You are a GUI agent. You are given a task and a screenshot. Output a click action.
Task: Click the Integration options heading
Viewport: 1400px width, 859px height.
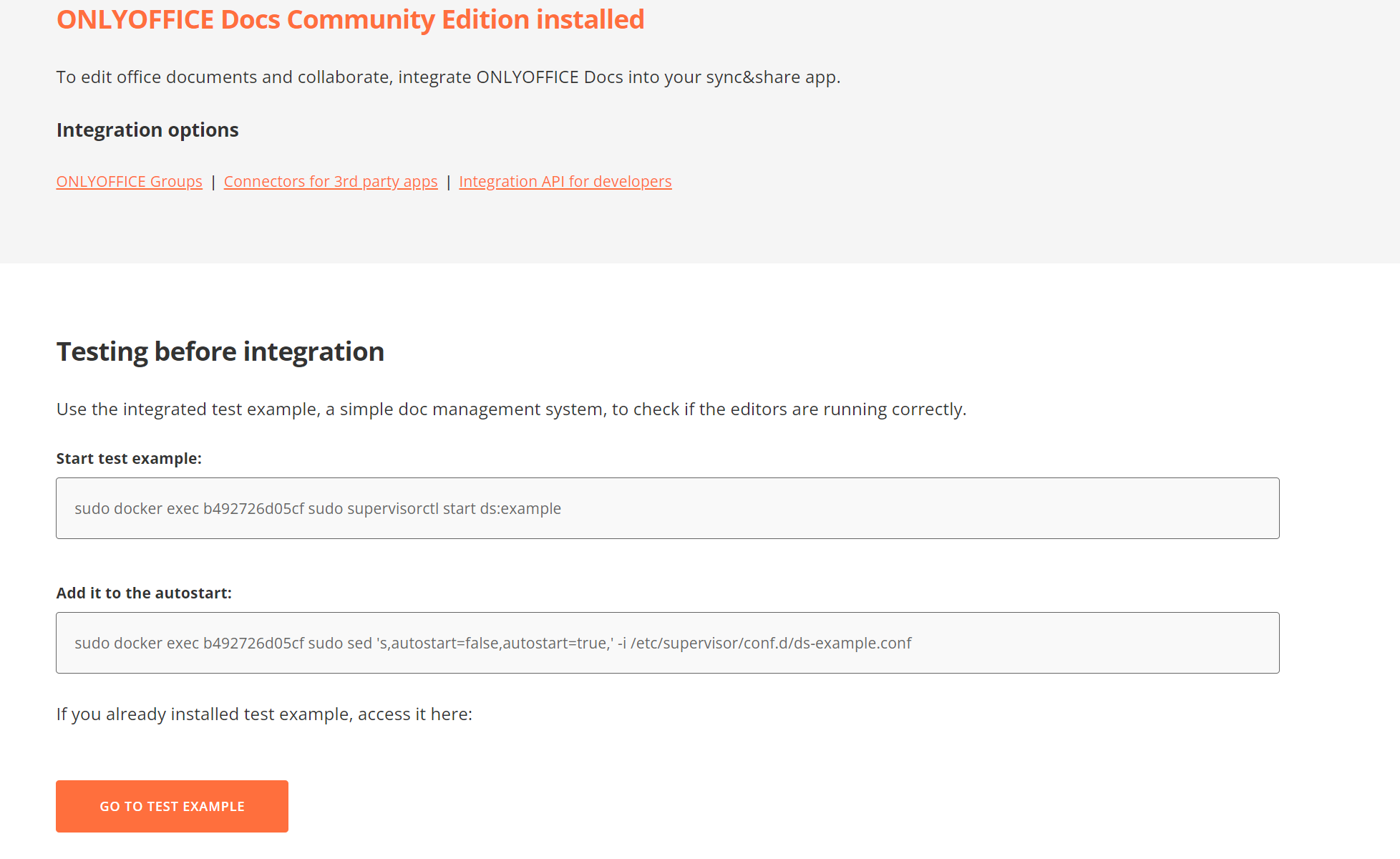pos(147,130)
